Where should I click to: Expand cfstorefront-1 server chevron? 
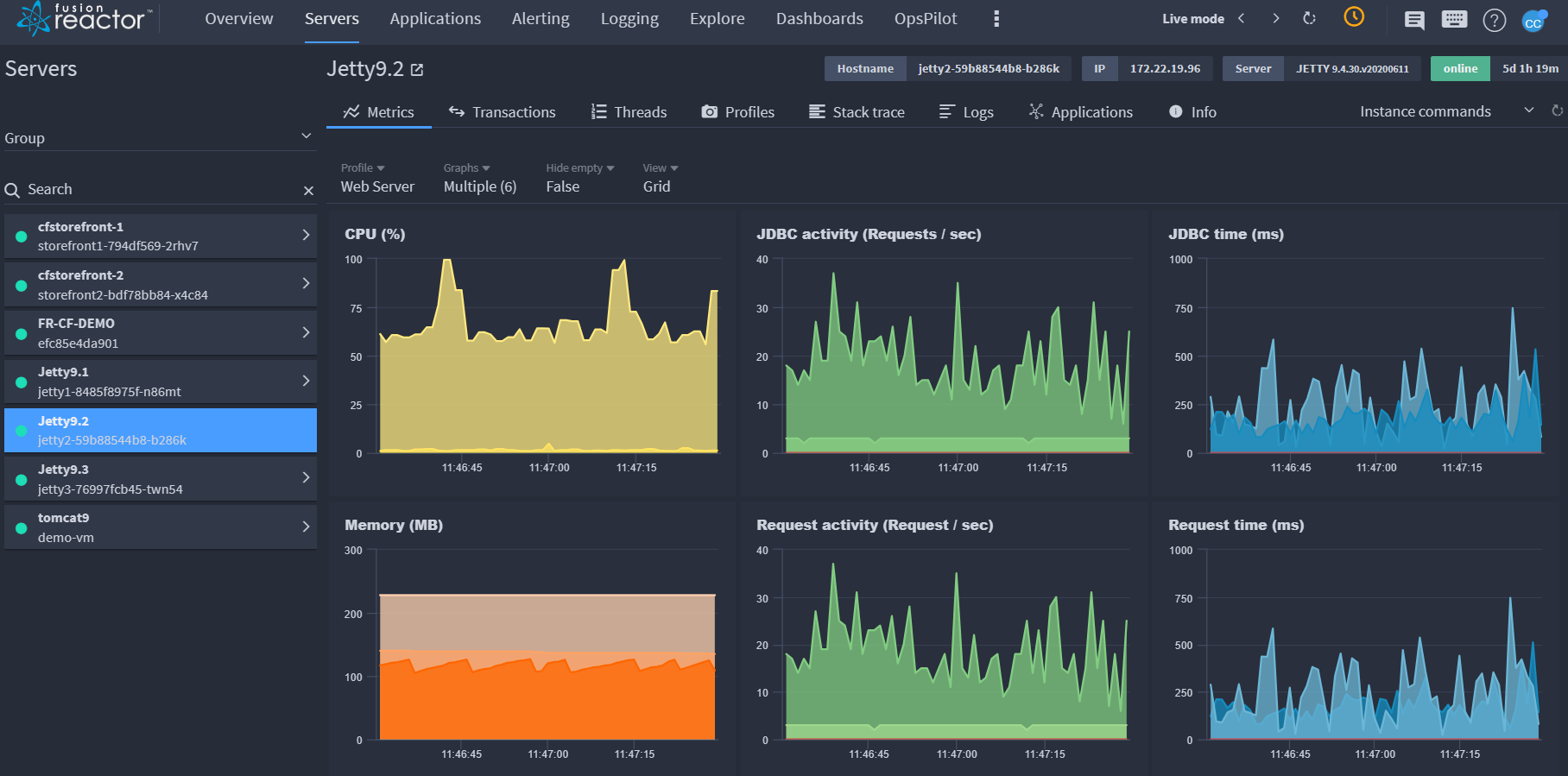(x=306, y=235)
